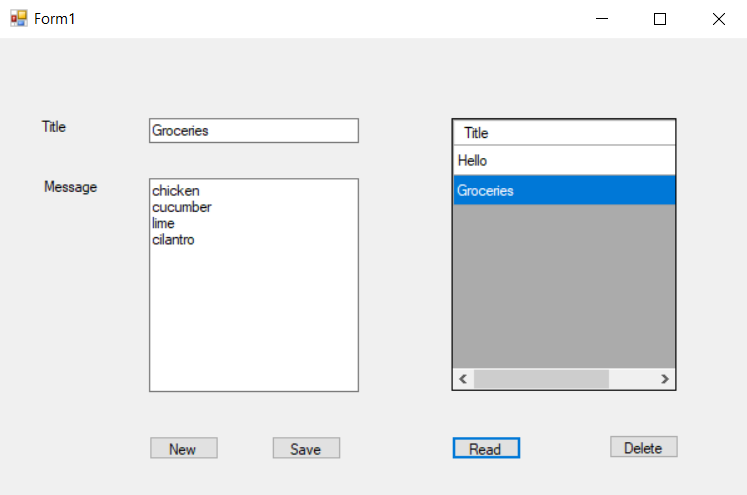Click the Delete button
This screenshot has width=747, height=495.
(x=644, y=447)
